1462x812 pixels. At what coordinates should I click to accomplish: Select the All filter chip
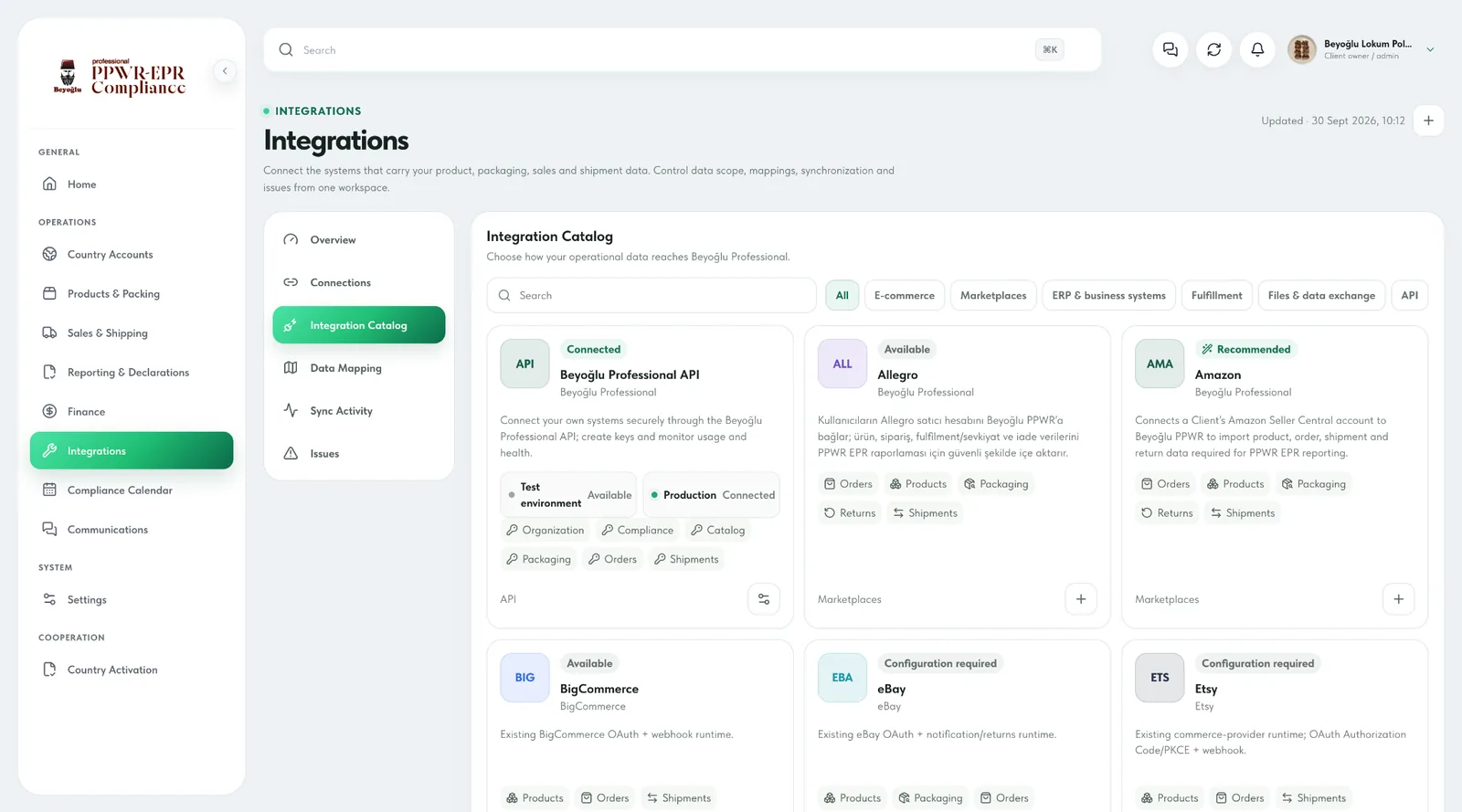[842, 296]
